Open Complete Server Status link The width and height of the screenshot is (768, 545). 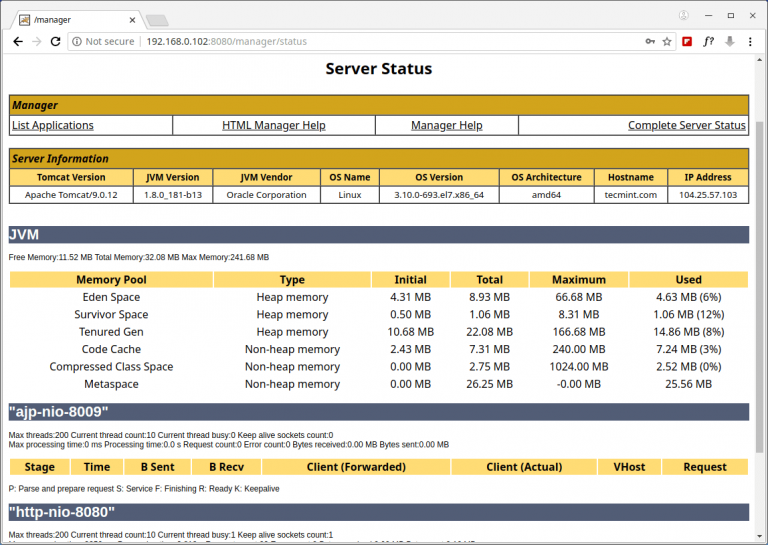point(686,125)
